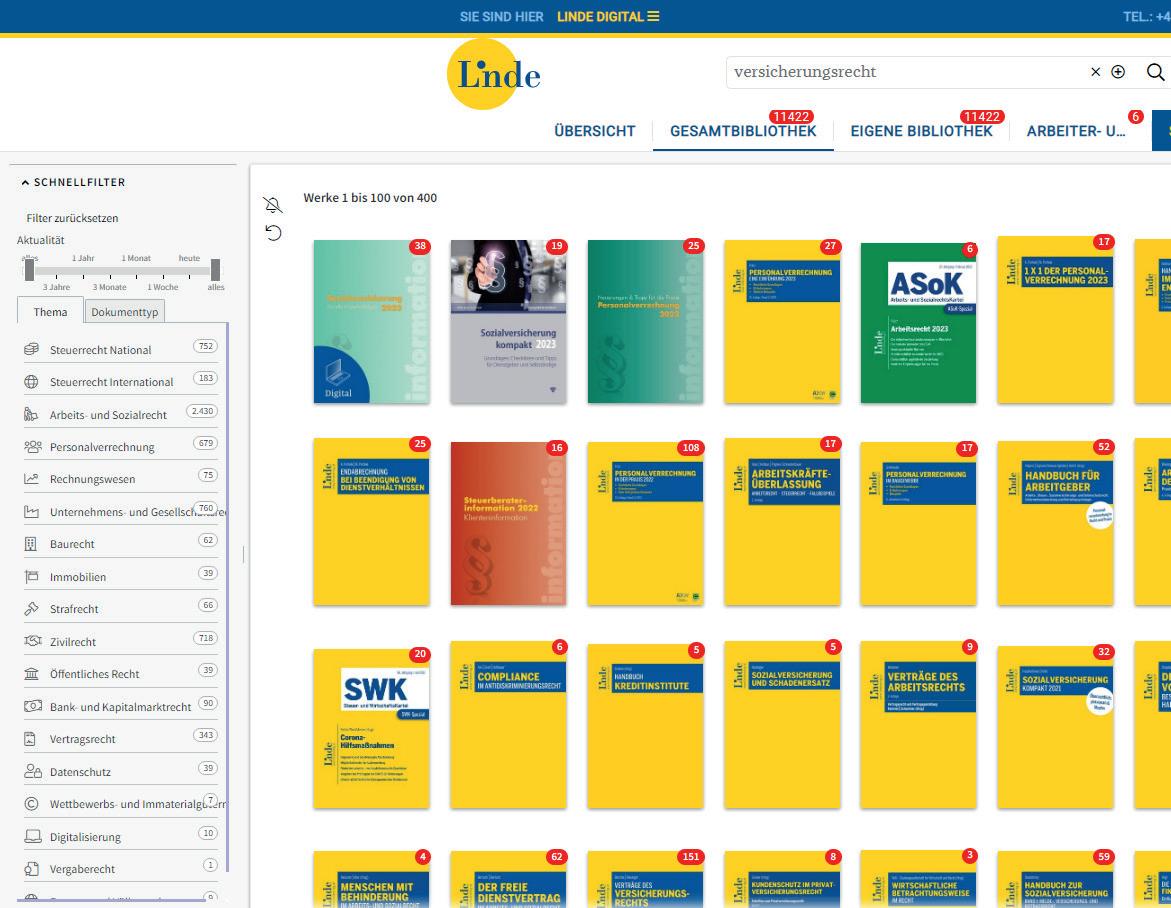Select the Steuerrecht International globe icon

tap(31, 382)
